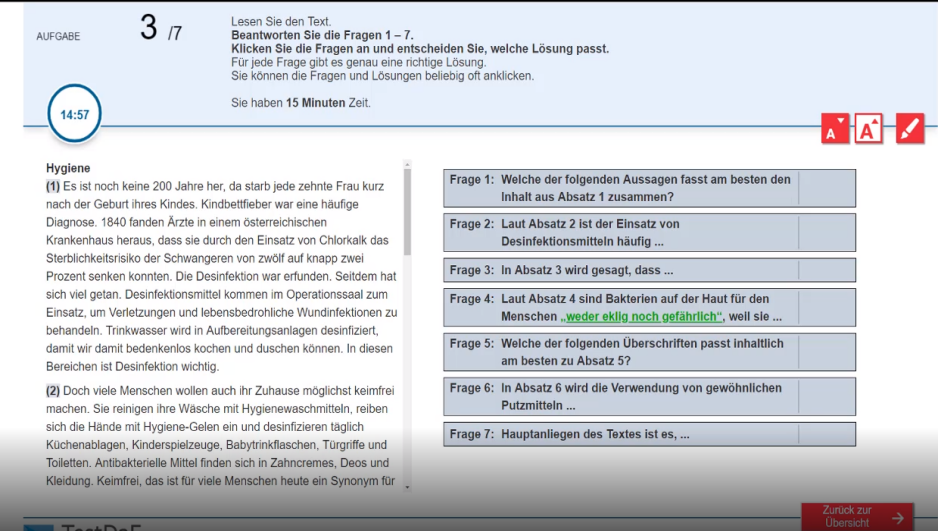The width and height of the screenshot is (938, 531).
Task: Open Frage 4 about Bakterien auf der Haut
Action: coord(649,307)
